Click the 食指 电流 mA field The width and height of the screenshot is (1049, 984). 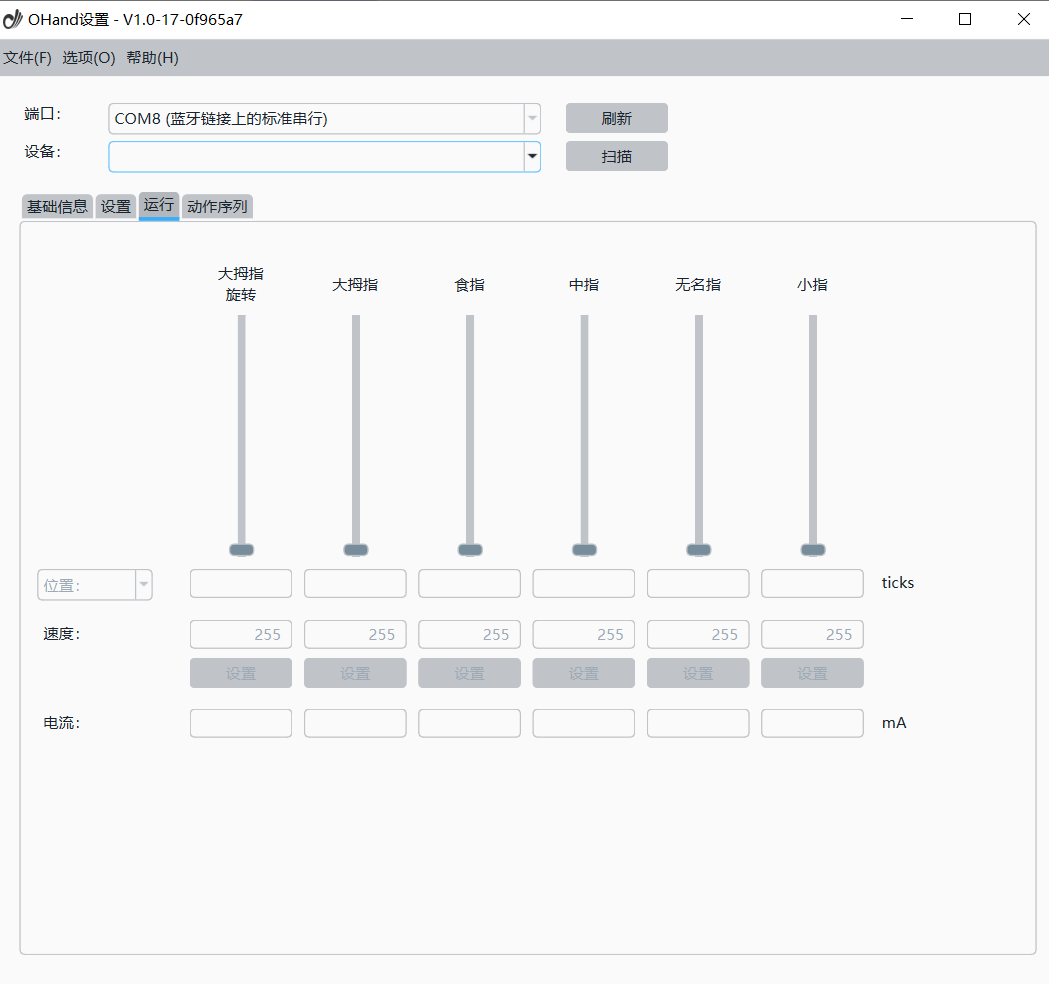coord(470,723)
